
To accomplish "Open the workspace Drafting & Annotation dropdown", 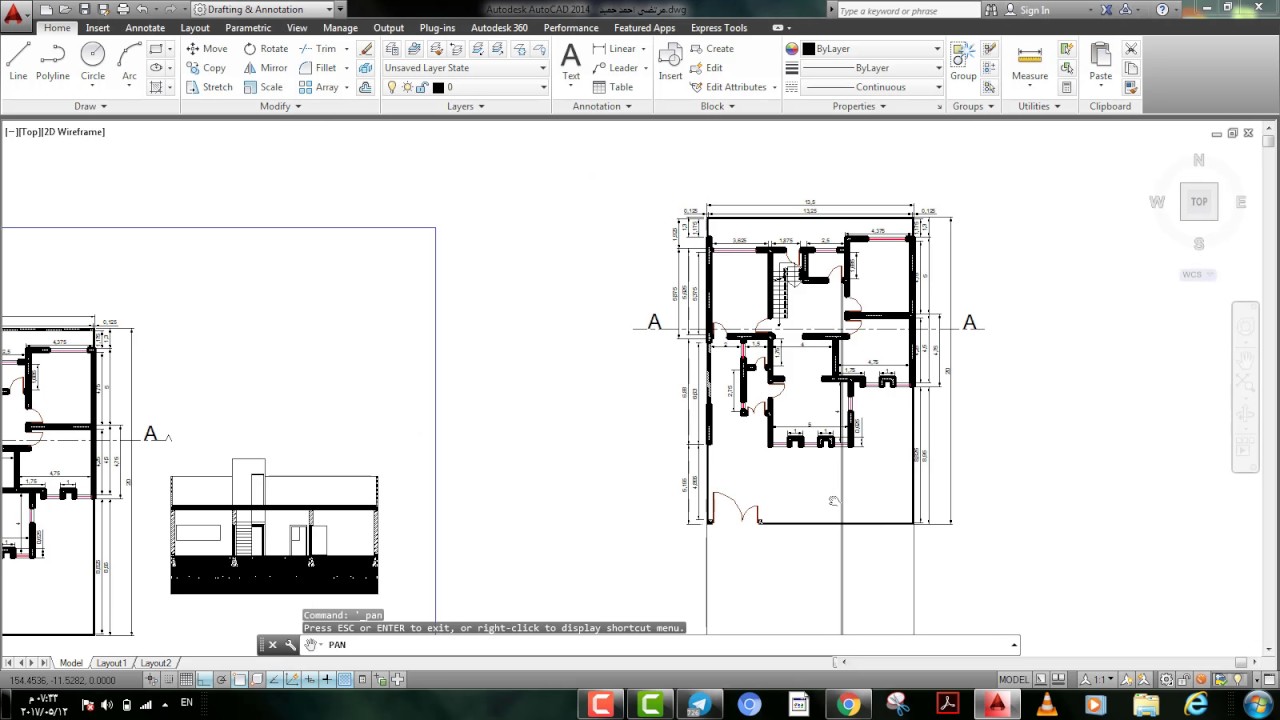I will 264,9.
